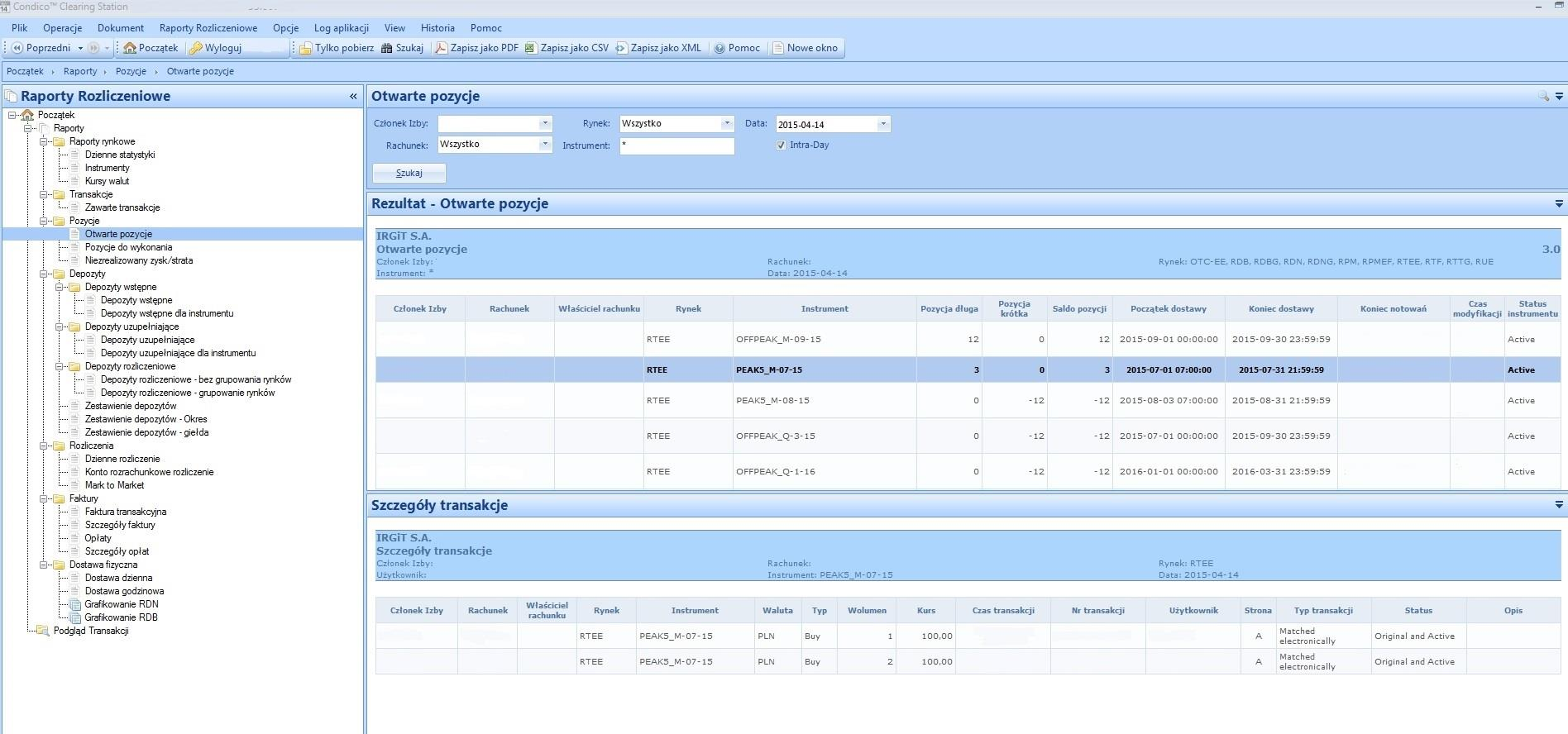
Task: Open Depozyty wstępne dla instrumentu
Action: click(x=167, y=313)
